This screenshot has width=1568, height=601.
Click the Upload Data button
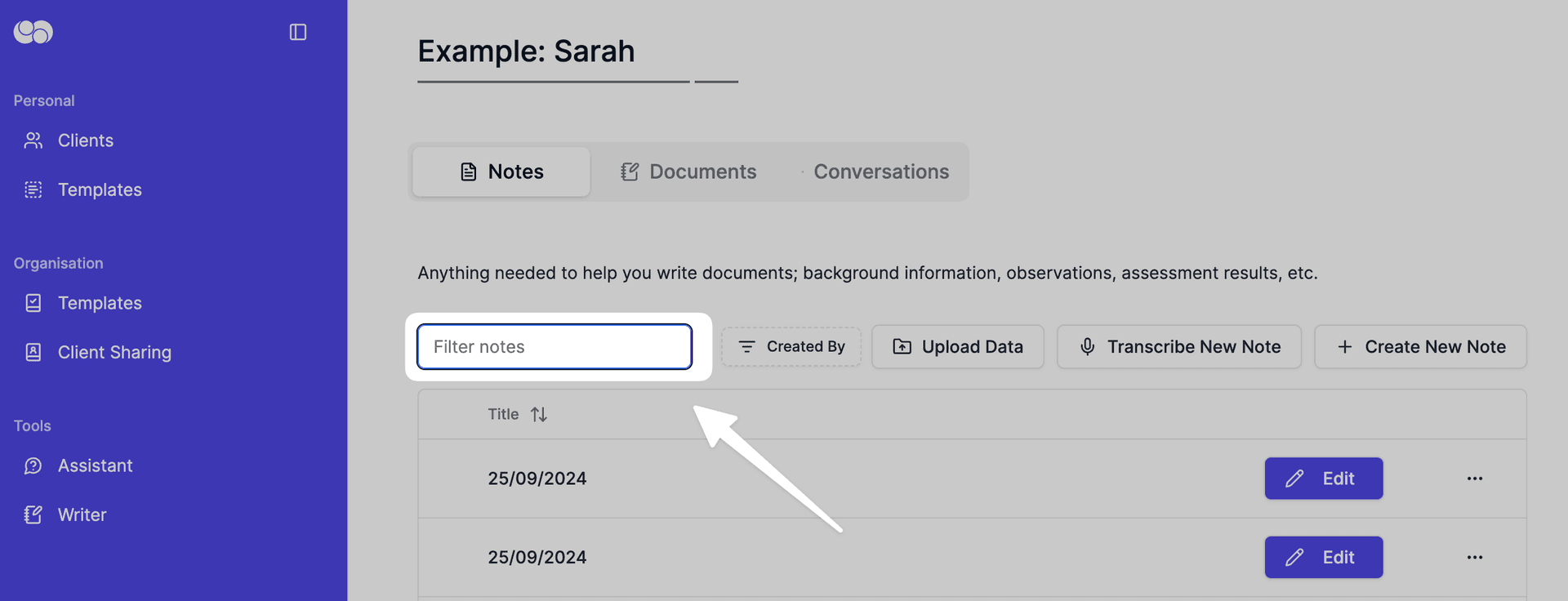tap(957, 347)
